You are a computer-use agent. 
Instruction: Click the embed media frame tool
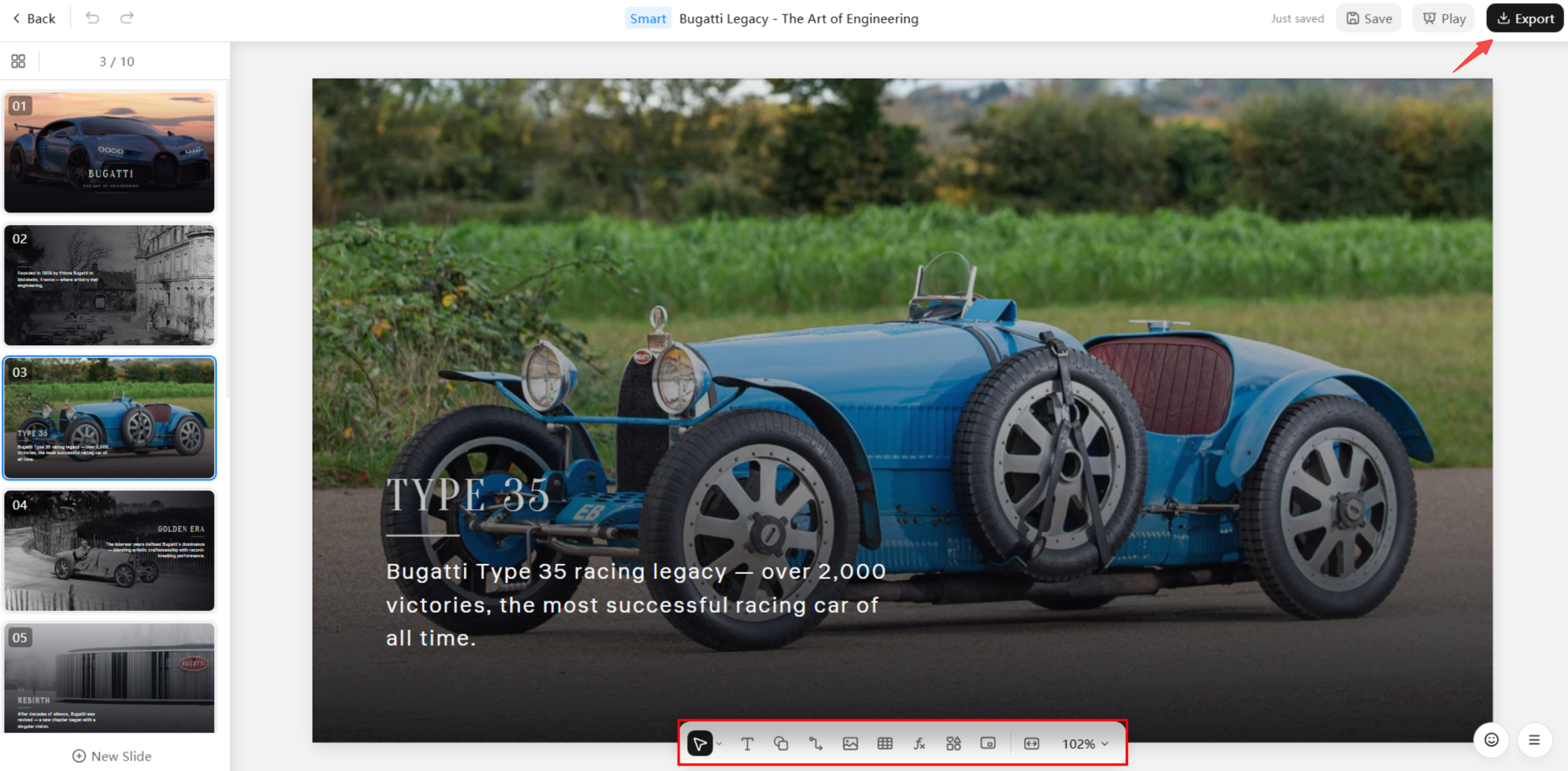pyautogui.click(x=988, y=743)
